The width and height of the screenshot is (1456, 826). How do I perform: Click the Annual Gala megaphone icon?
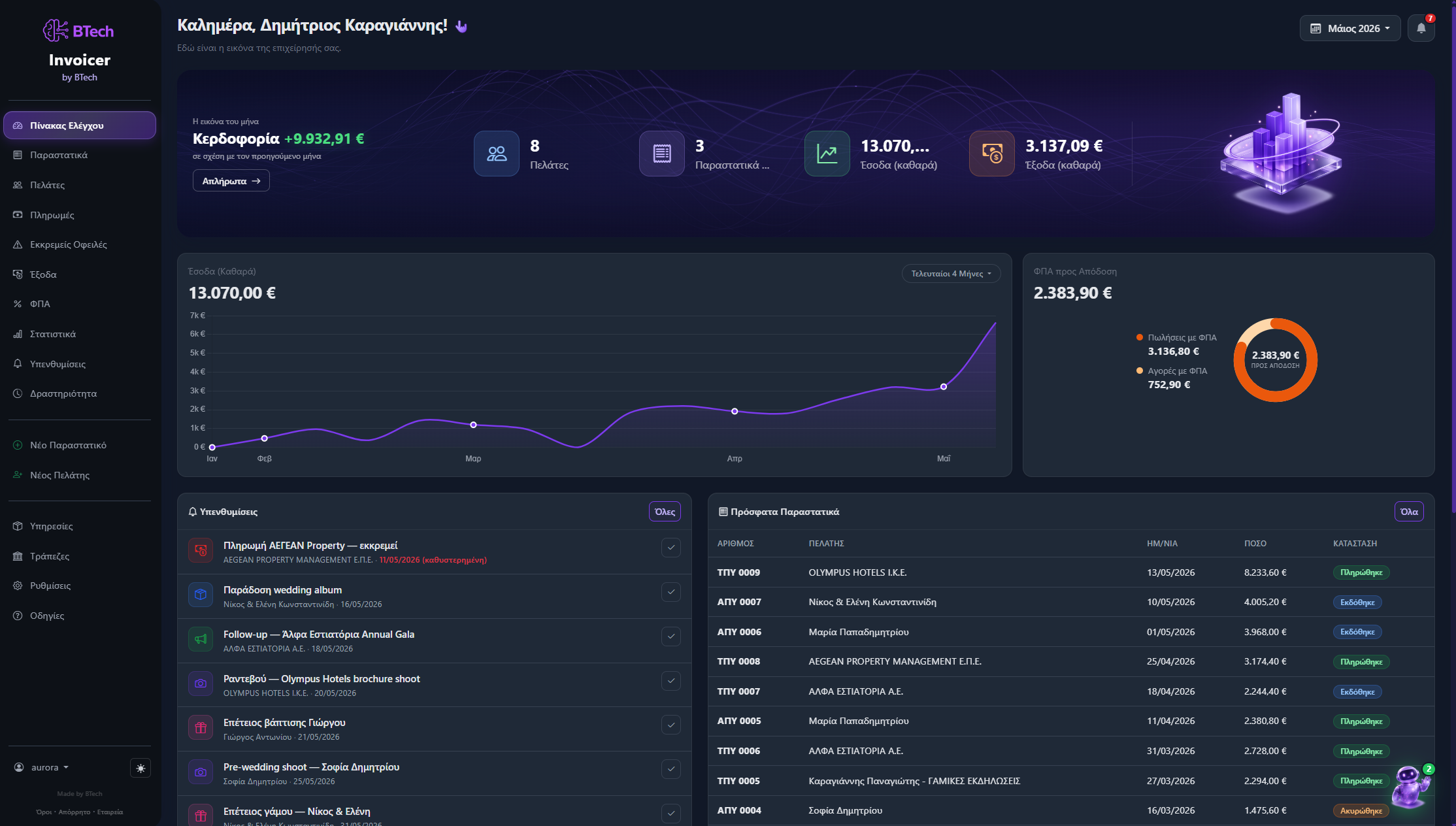pyautogui.click(x=201, y=639)
